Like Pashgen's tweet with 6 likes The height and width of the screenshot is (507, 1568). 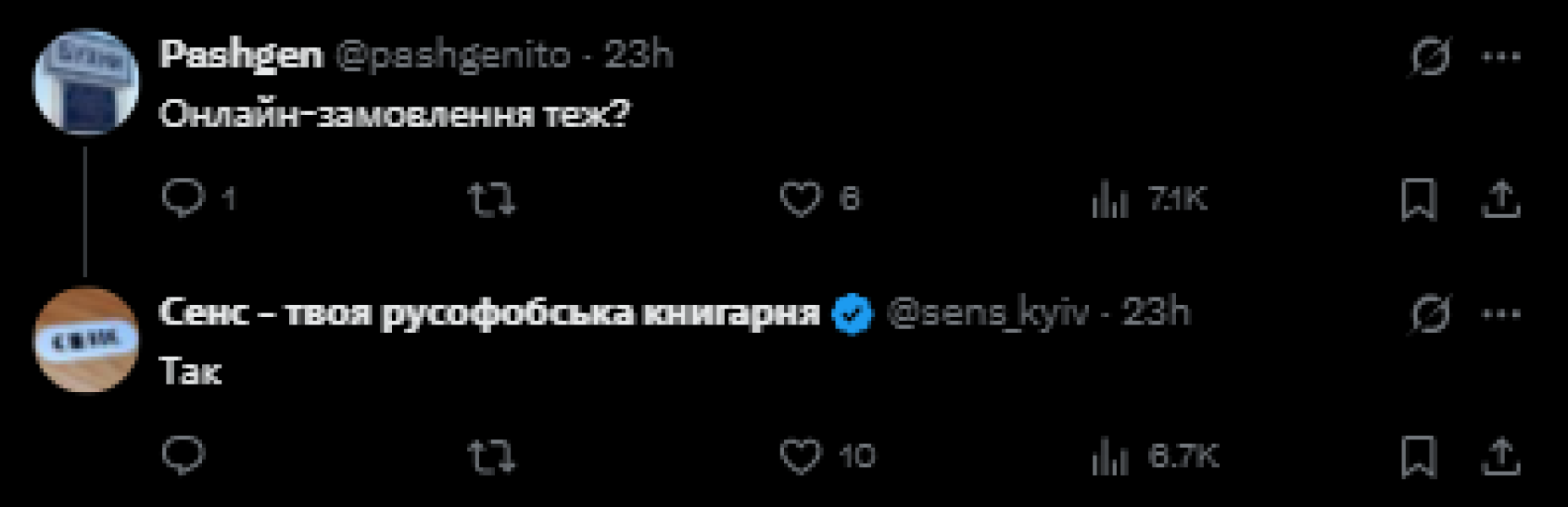click(799, 199)
